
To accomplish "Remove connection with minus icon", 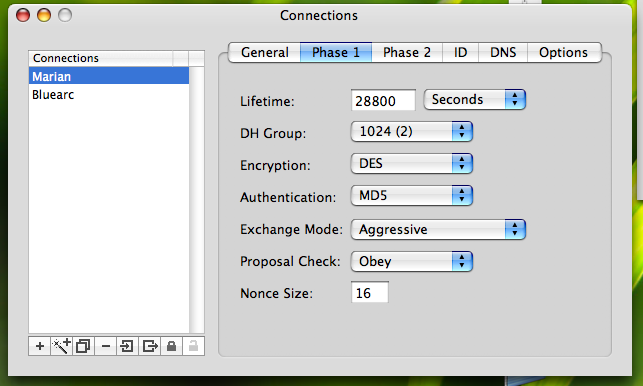I will pos(105,346).
